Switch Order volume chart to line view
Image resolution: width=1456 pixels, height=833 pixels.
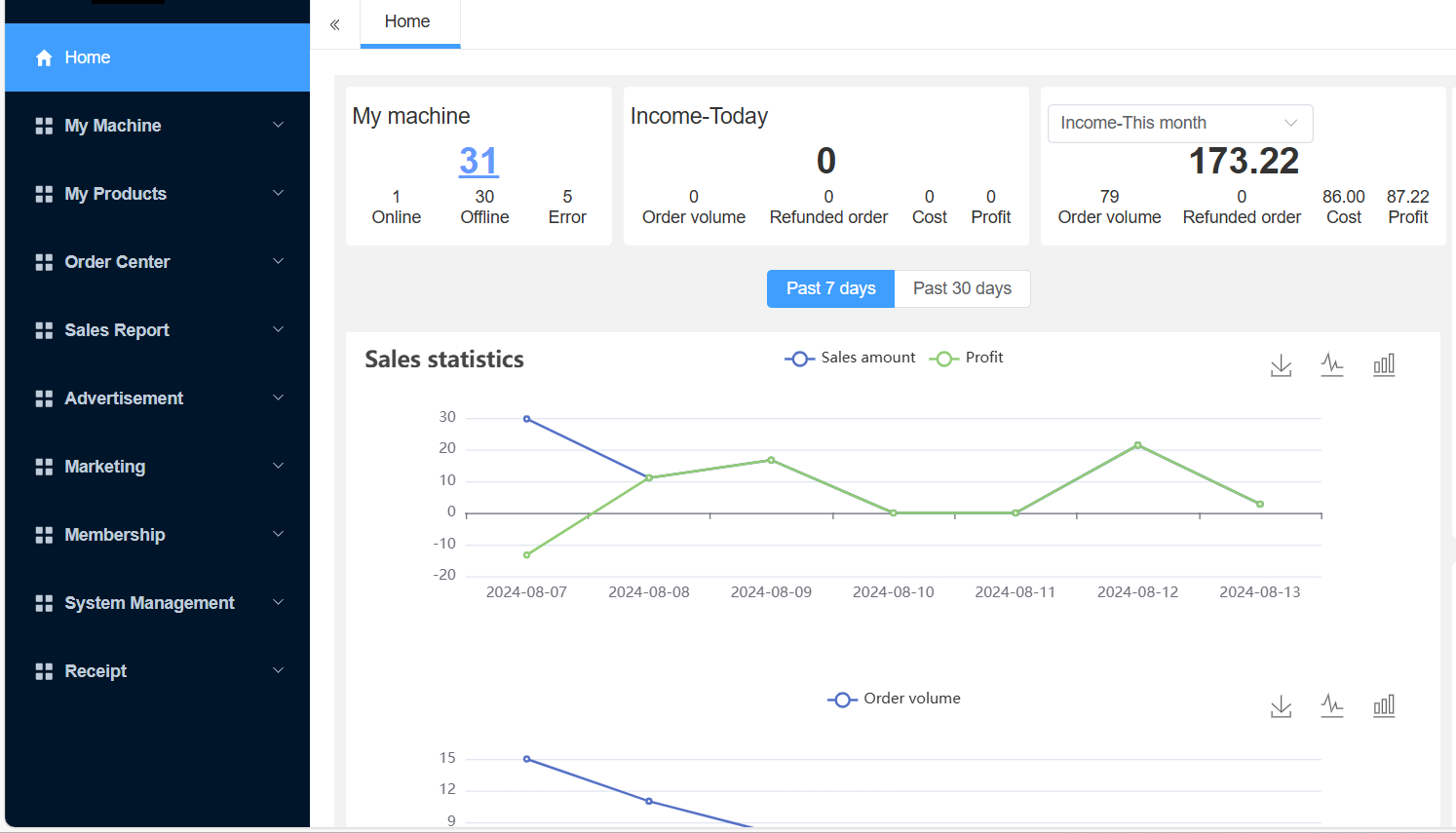1332,706
